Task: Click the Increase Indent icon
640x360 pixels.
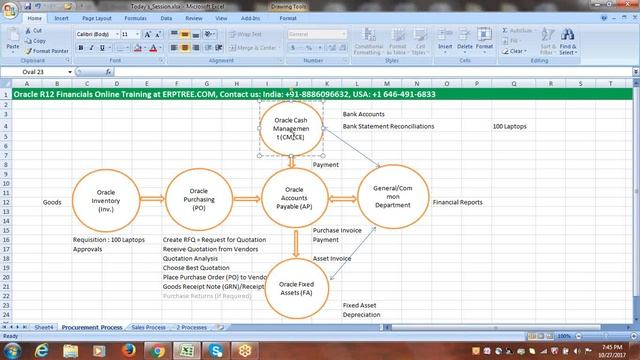Action: tap(219, 48)
